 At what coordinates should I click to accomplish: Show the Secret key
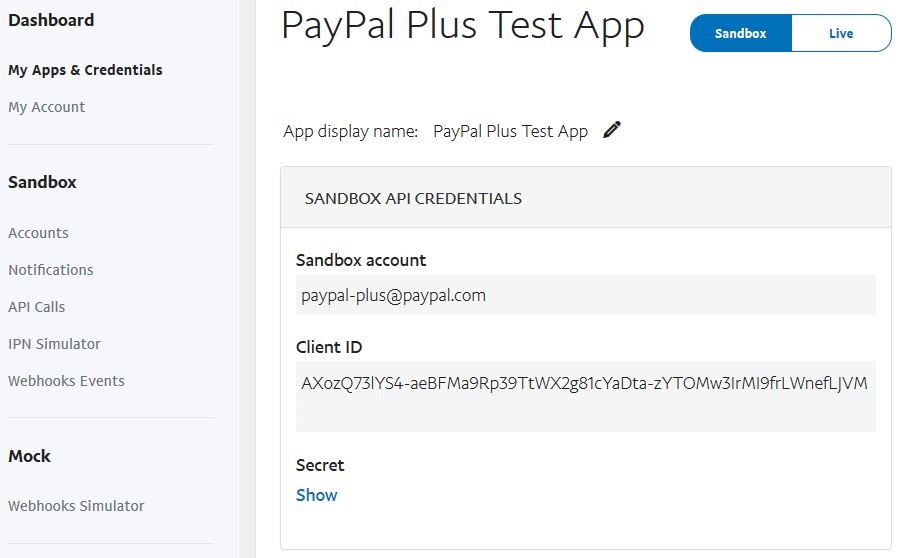coord(317,495)
